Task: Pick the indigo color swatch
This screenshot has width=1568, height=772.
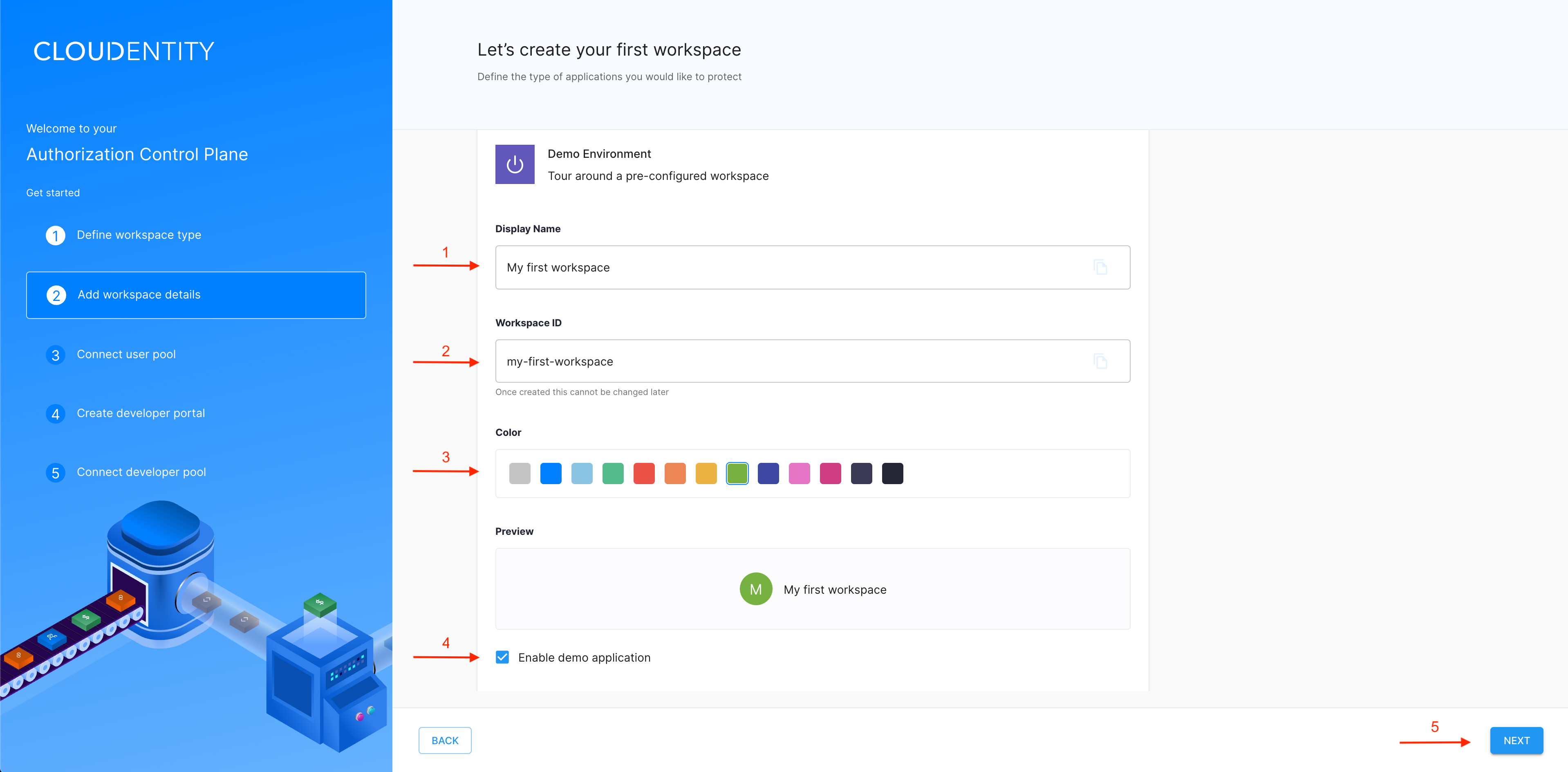Action: coord(768,473)
